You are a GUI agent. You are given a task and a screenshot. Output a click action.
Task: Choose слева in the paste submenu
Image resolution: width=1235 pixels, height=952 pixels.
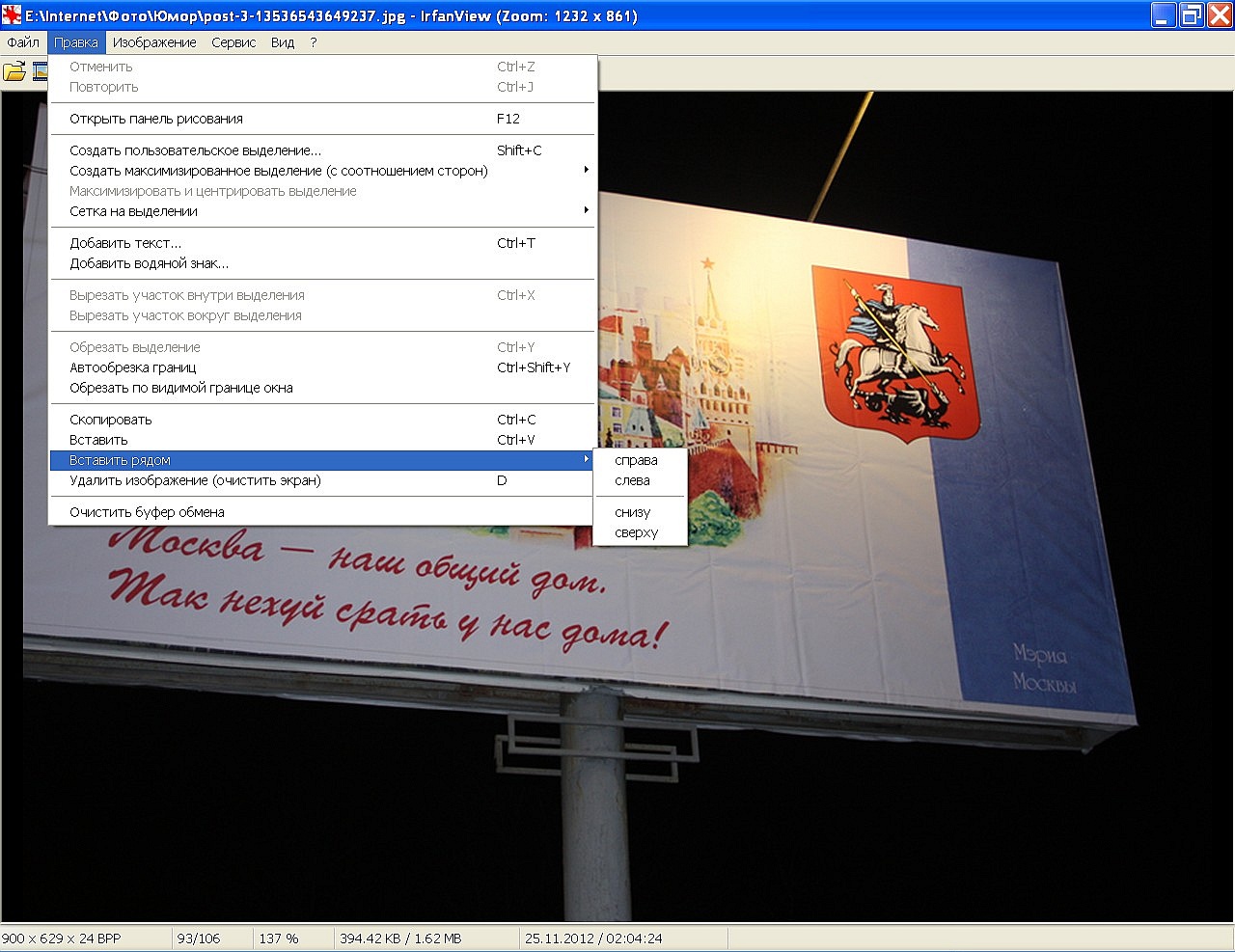[632, 480]
